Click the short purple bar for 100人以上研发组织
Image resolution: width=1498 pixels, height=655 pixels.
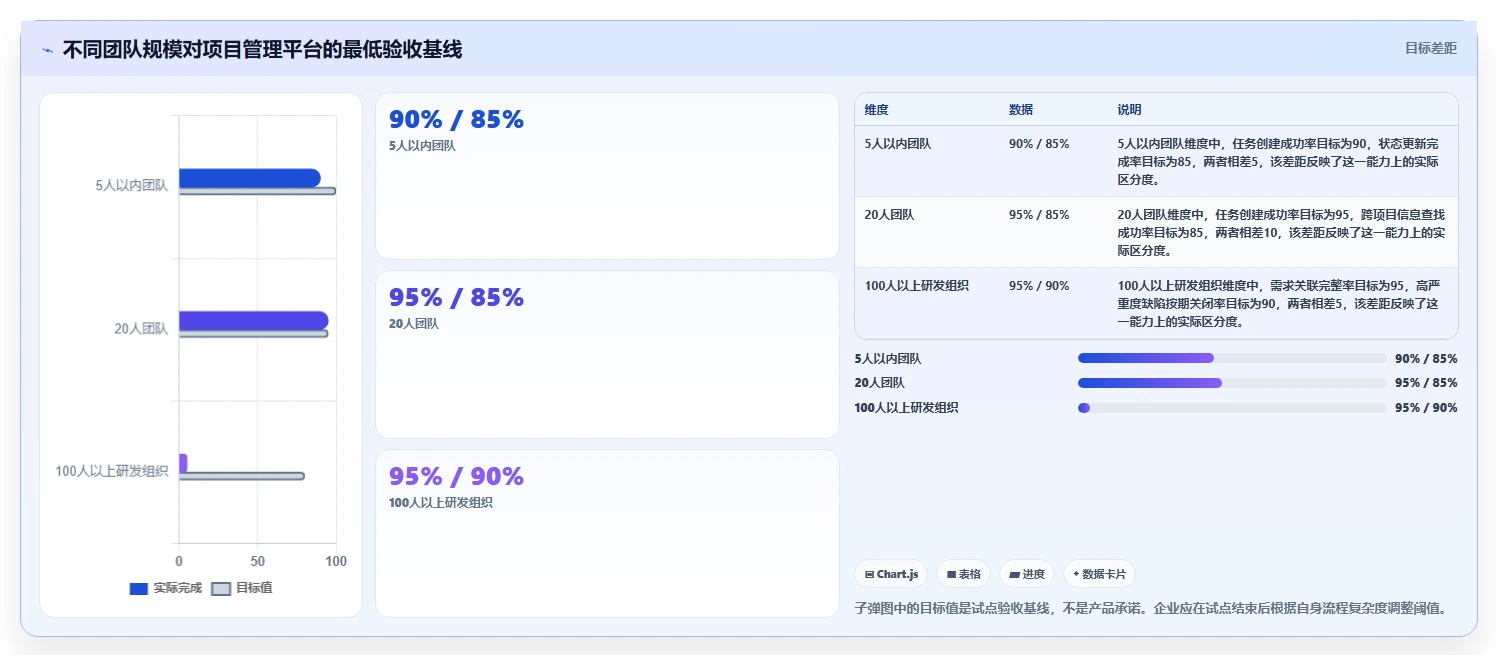click(x=183, y=463)
